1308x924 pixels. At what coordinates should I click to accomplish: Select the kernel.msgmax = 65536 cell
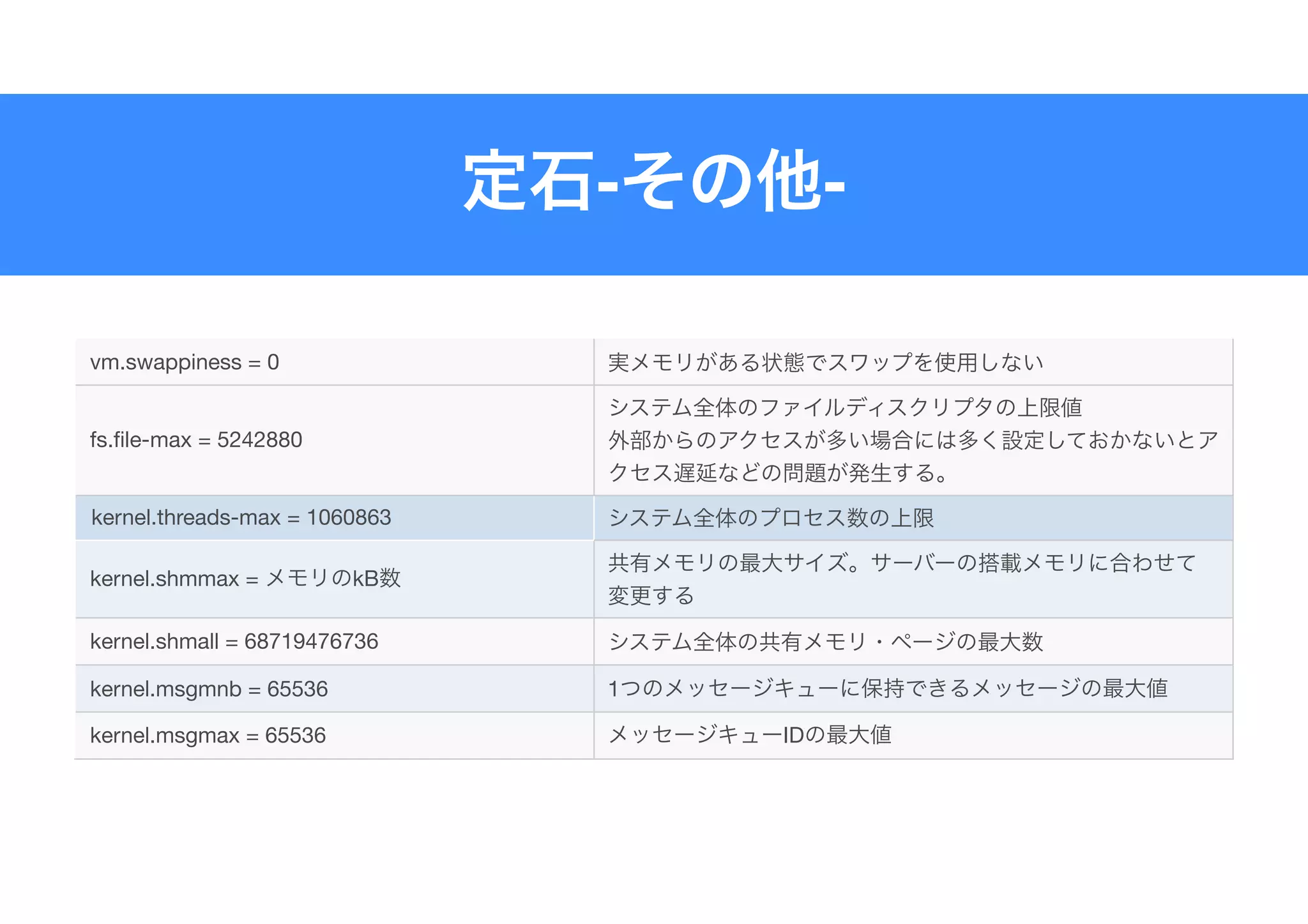pyautogui.click(x=208, y=736)
